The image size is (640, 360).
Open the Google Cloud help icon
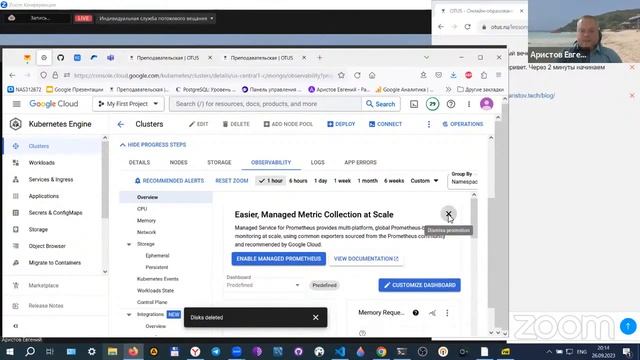coord(451,104)
